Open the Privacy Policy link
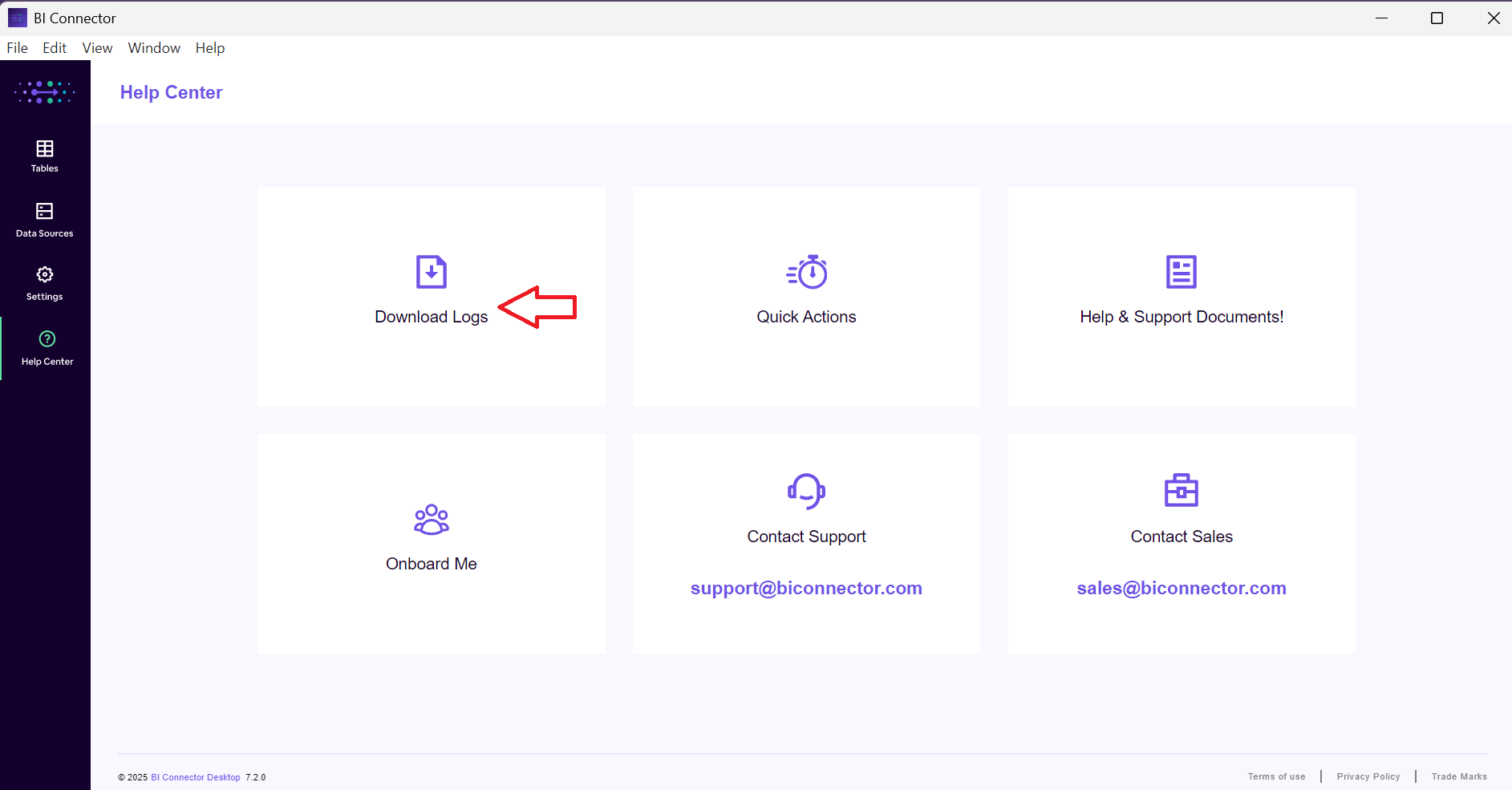The image size is (1512, 790). pyautogui.click(x=1368, y=776)
